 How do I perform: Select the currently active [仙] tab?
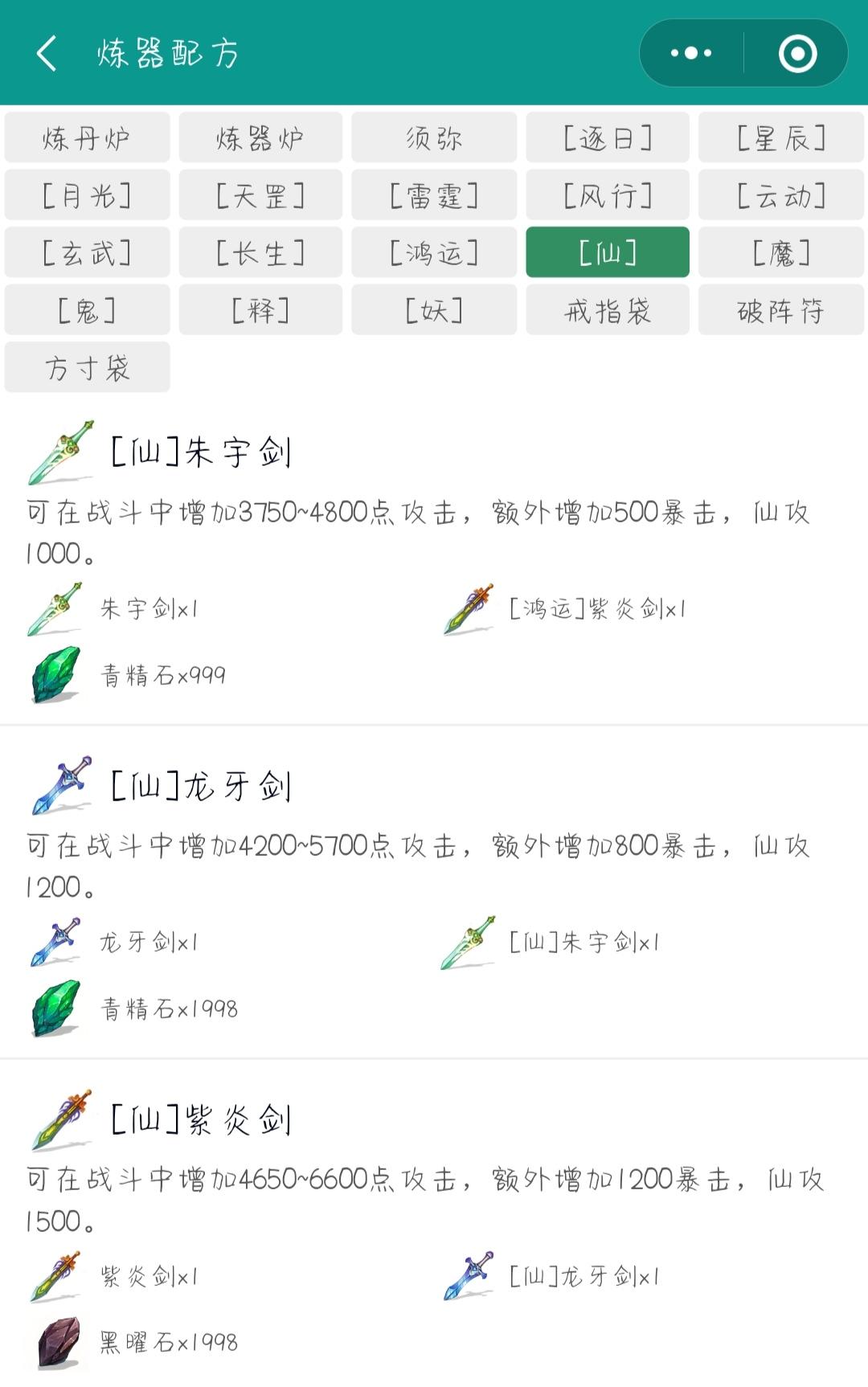[x=608, y=252]
